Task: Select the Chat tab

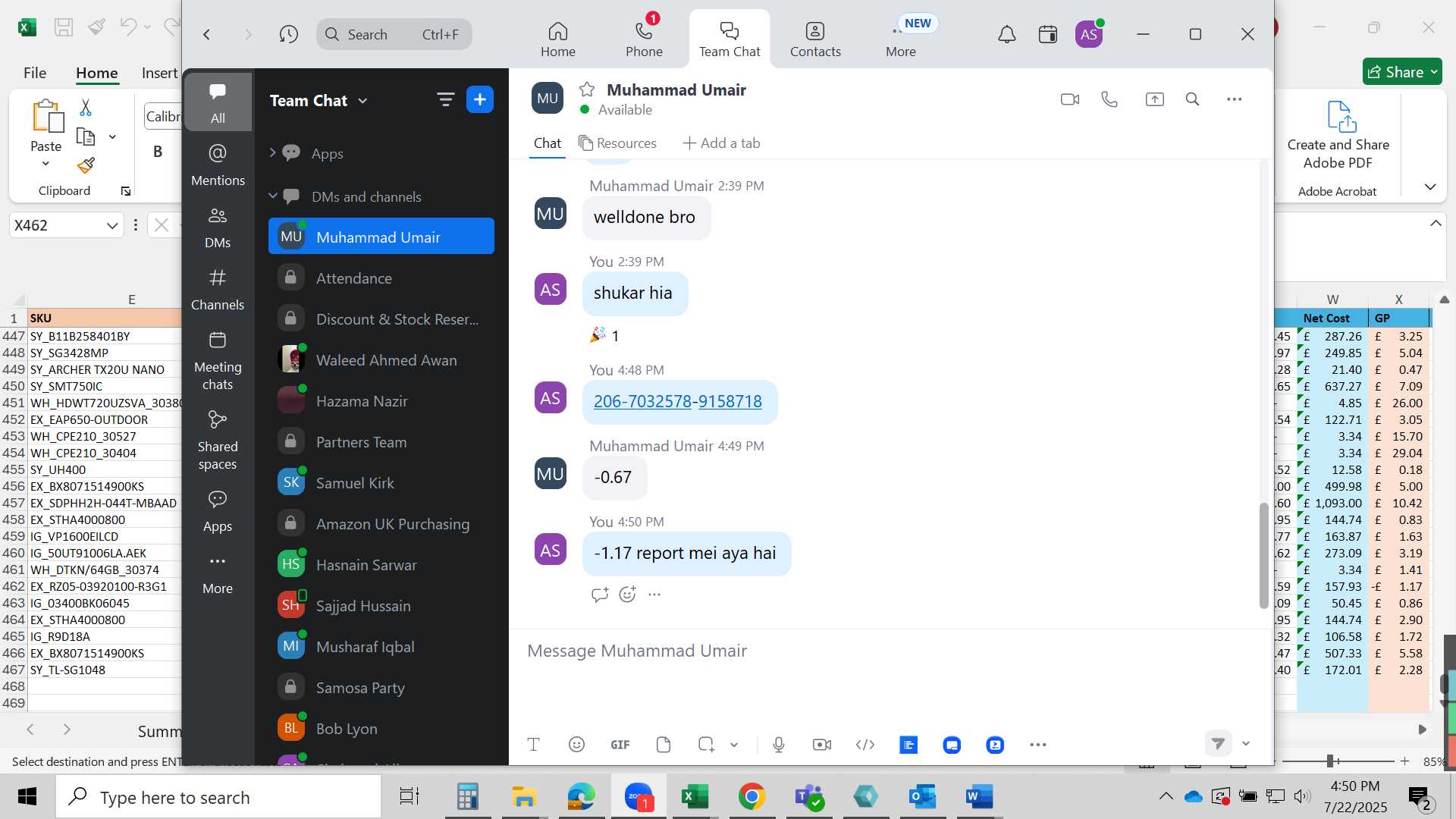Action: [x=547, y=143]
